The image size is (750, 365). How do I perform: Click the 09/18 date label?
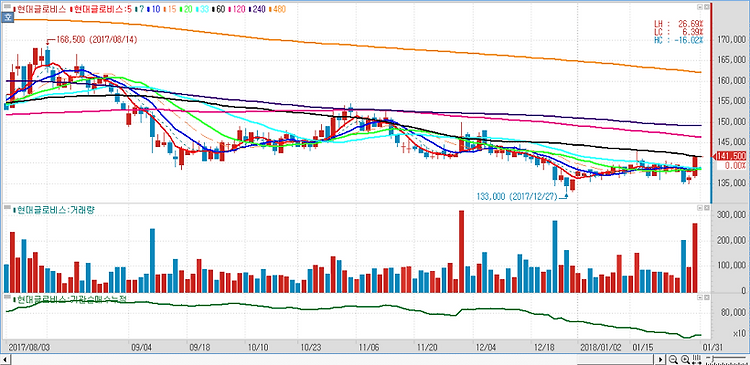[200, 346]
